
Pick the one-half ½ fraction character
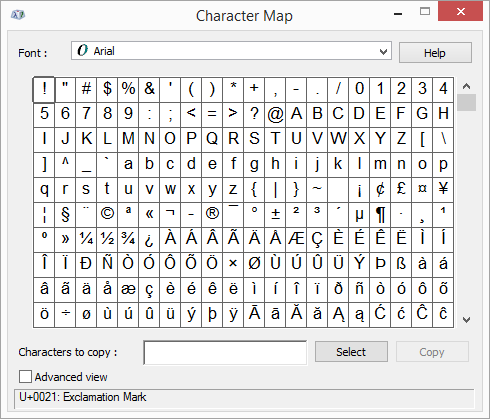107,240
